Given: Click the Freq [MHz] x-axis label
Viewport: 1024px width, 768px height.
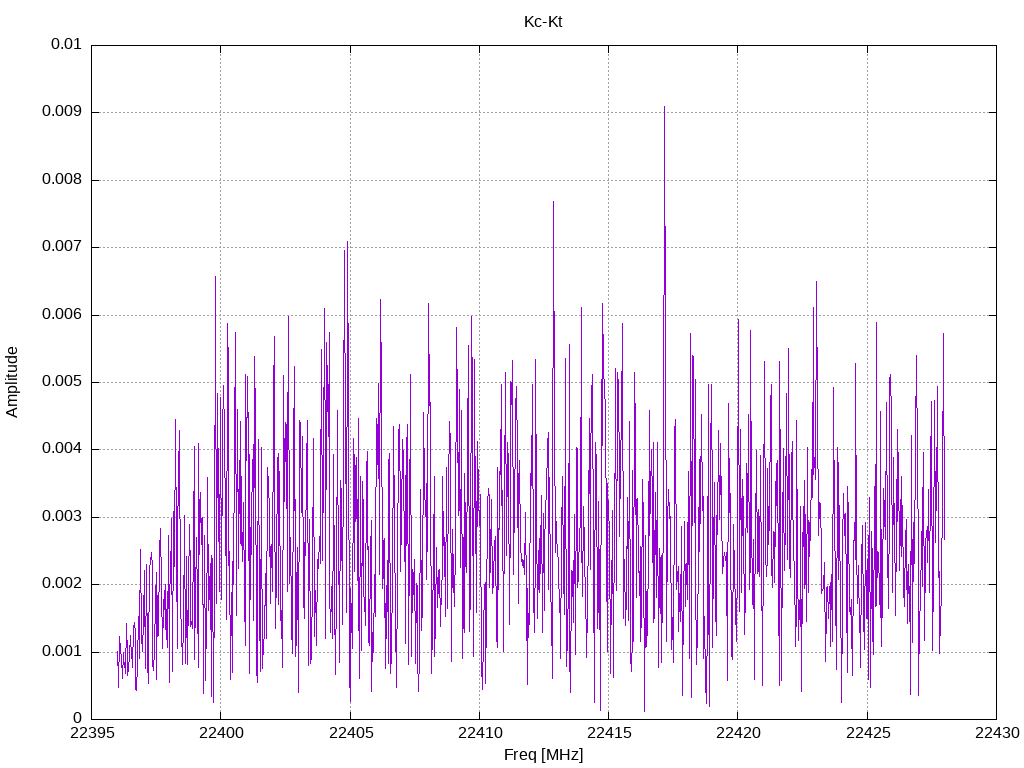Looking at the screenshot, I should 543,755.
